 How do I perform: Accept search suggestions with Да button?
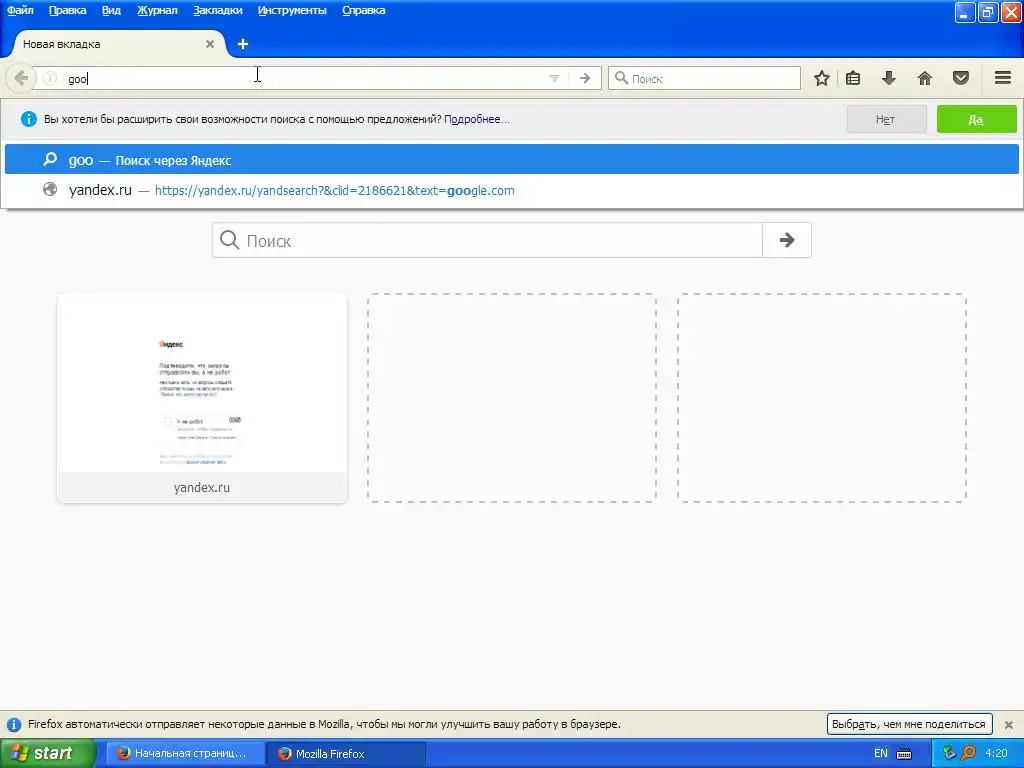pyautogui.click(x=976, y=120)
